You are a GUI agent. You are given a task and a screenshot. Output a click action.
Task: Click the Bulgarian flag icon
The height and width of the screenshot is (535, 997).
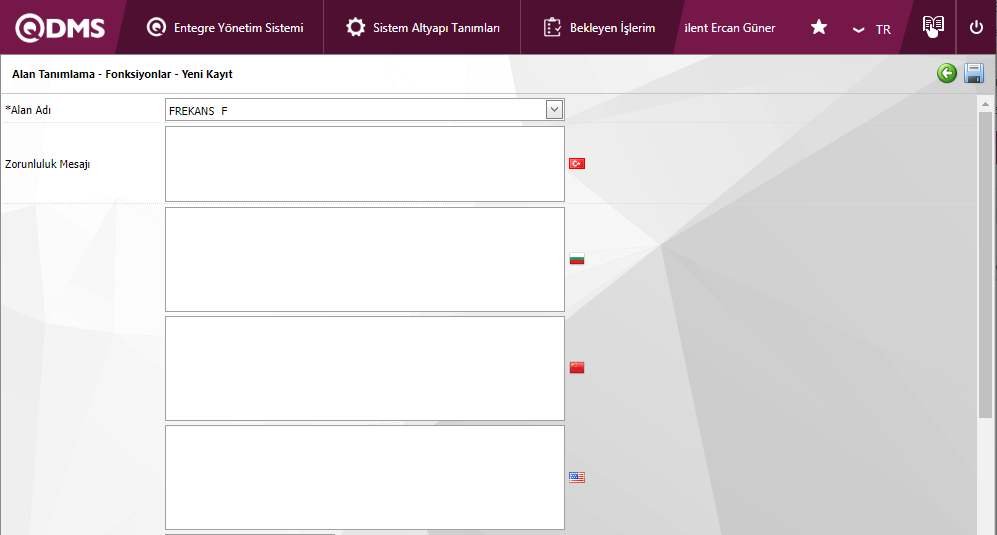pyautogui.click(x=577, y=259)
